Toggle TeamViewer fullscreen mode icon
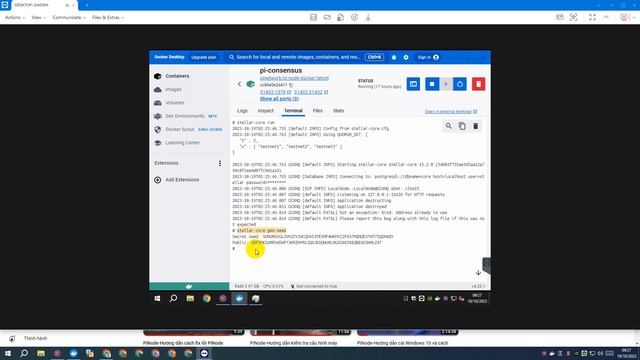This screenshot has width=640, height=360. (592, 17)
